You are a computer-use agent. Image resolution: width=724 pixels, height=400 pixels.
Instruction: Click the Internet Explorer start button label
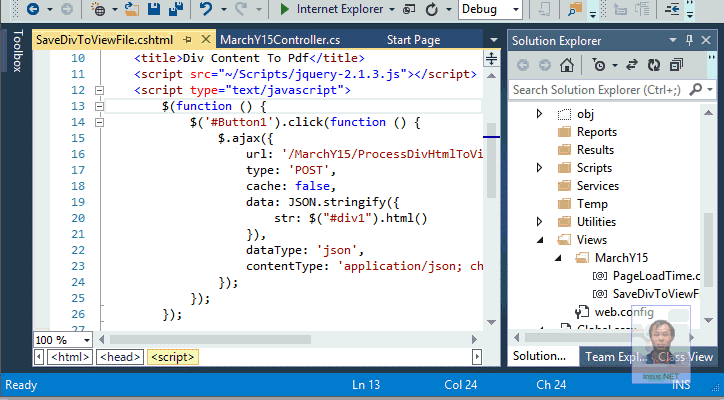coord(340,9)
